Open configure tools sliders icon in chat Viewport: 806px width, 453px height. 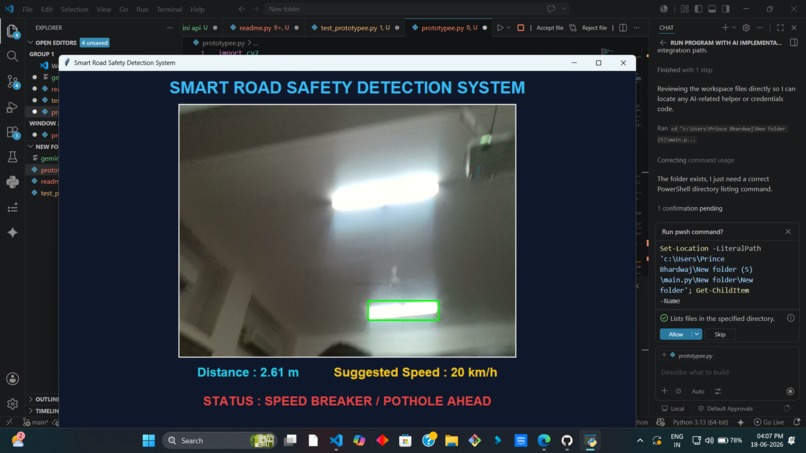[718, 391]
